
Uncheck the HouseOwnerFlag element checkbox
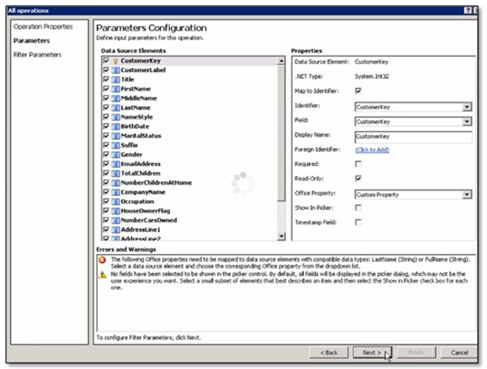[106, 210]
